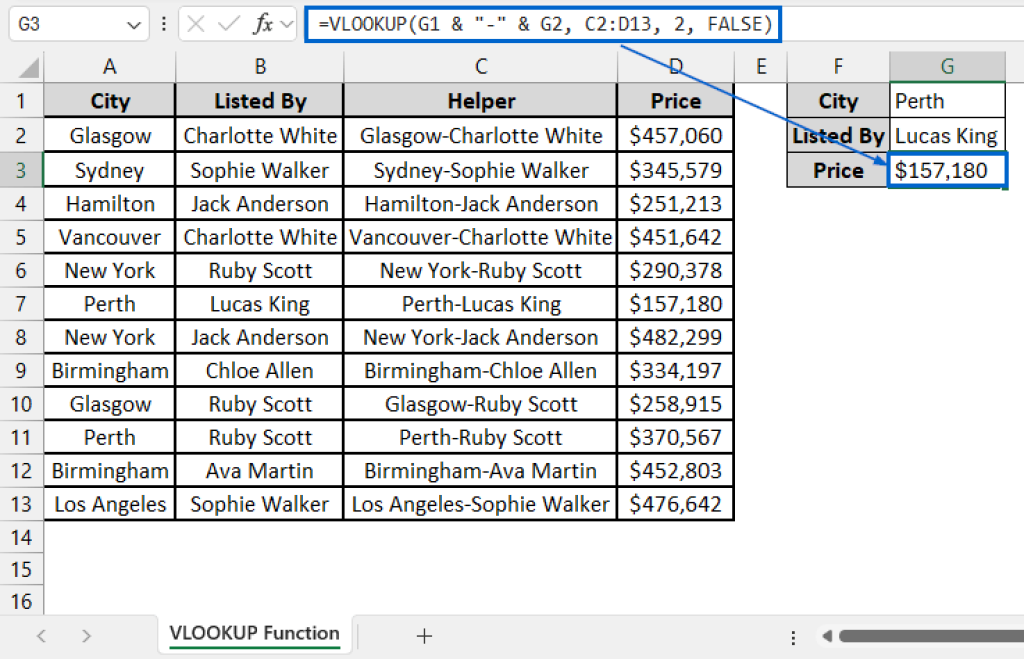Add a new sheet with plus icon
Image resolution: width=1024 pixels, height=659 pixels.
pyautogui.click(x=424, y=635)
